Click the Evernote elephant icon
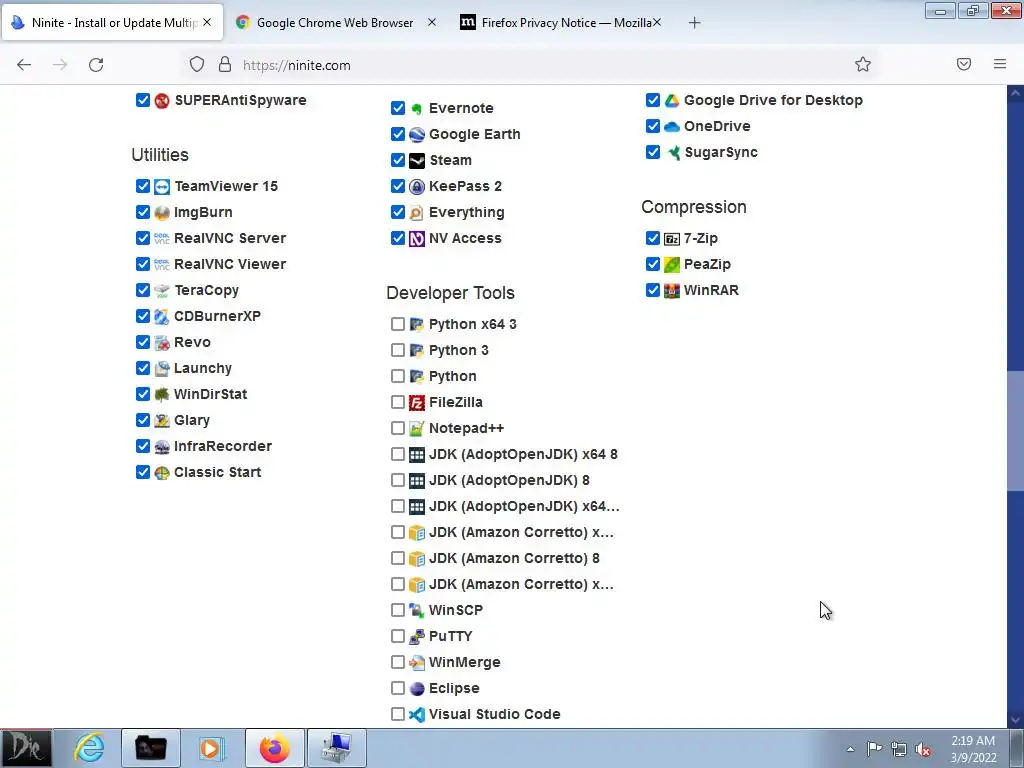 pos(417,108)
